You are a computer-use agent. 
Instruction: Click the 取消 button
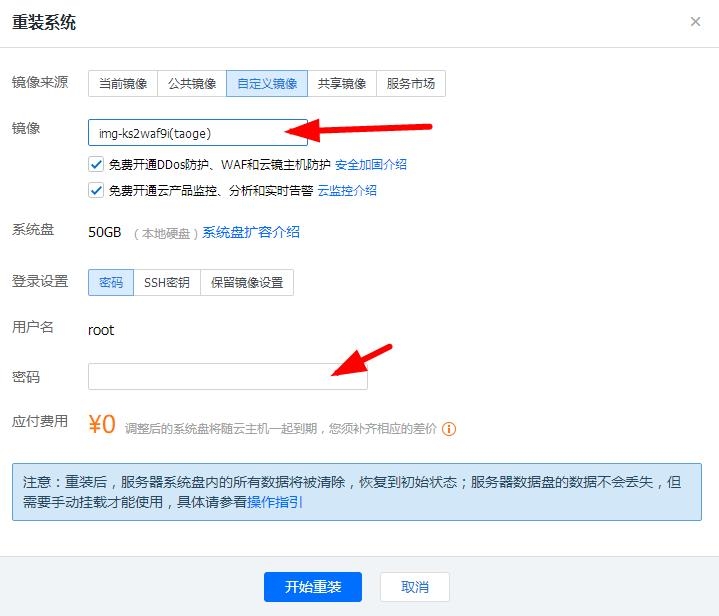click(x=414, y=587)
